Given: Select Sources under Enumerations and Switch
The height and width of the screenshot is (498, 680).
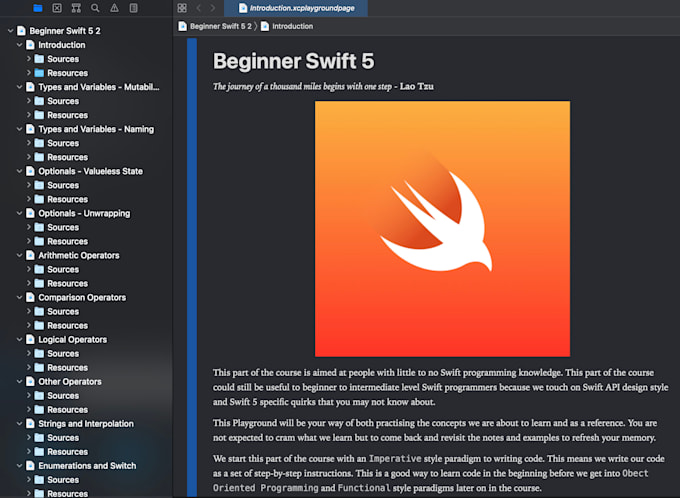Looking at the screenshot, I should [x=63, y=479].
